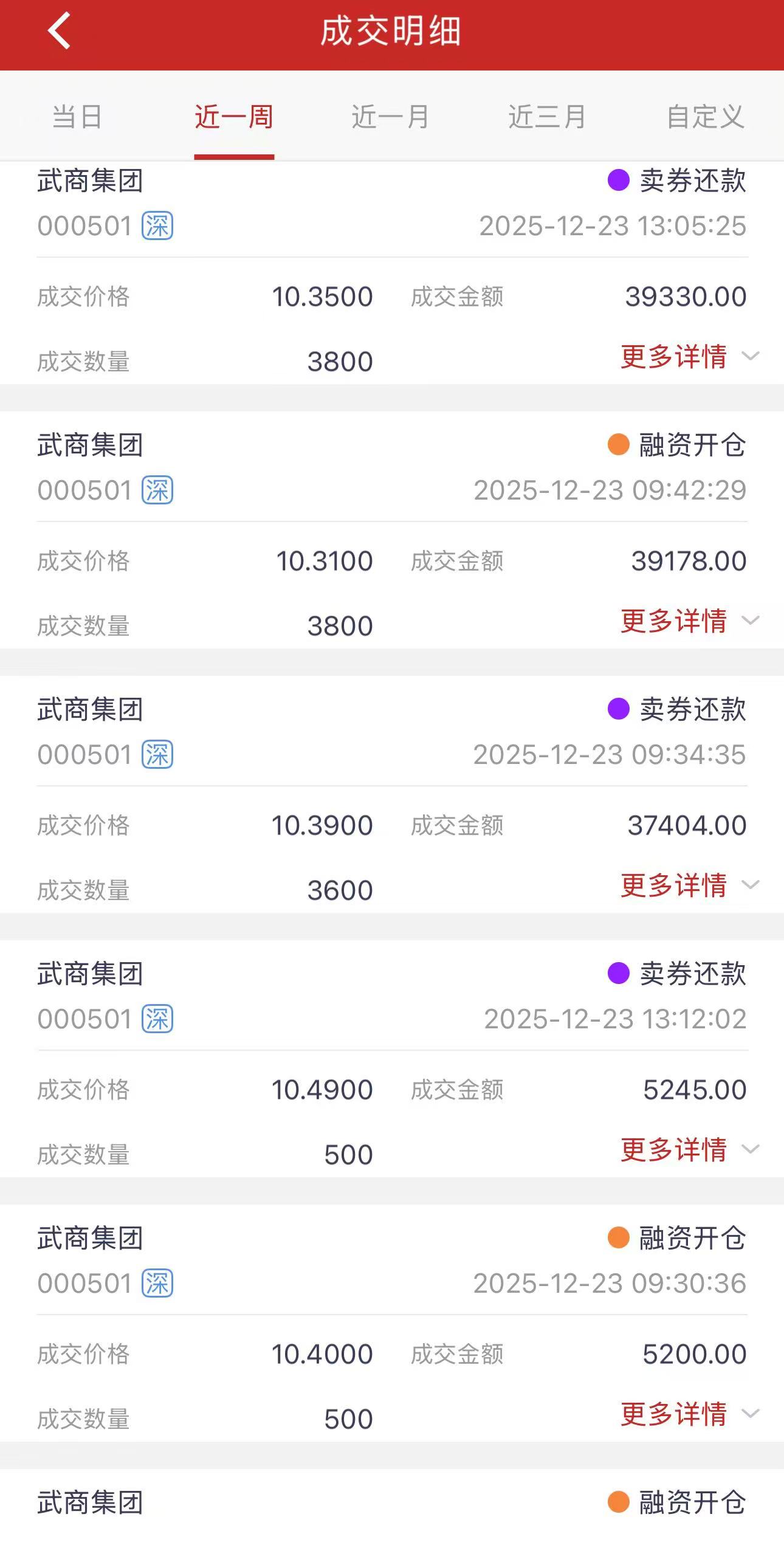The width and height of the screenshot is (784, 1548).
Task: Tap the 深 badge on the 13:12:02 trade
Action: point(157,1019)
